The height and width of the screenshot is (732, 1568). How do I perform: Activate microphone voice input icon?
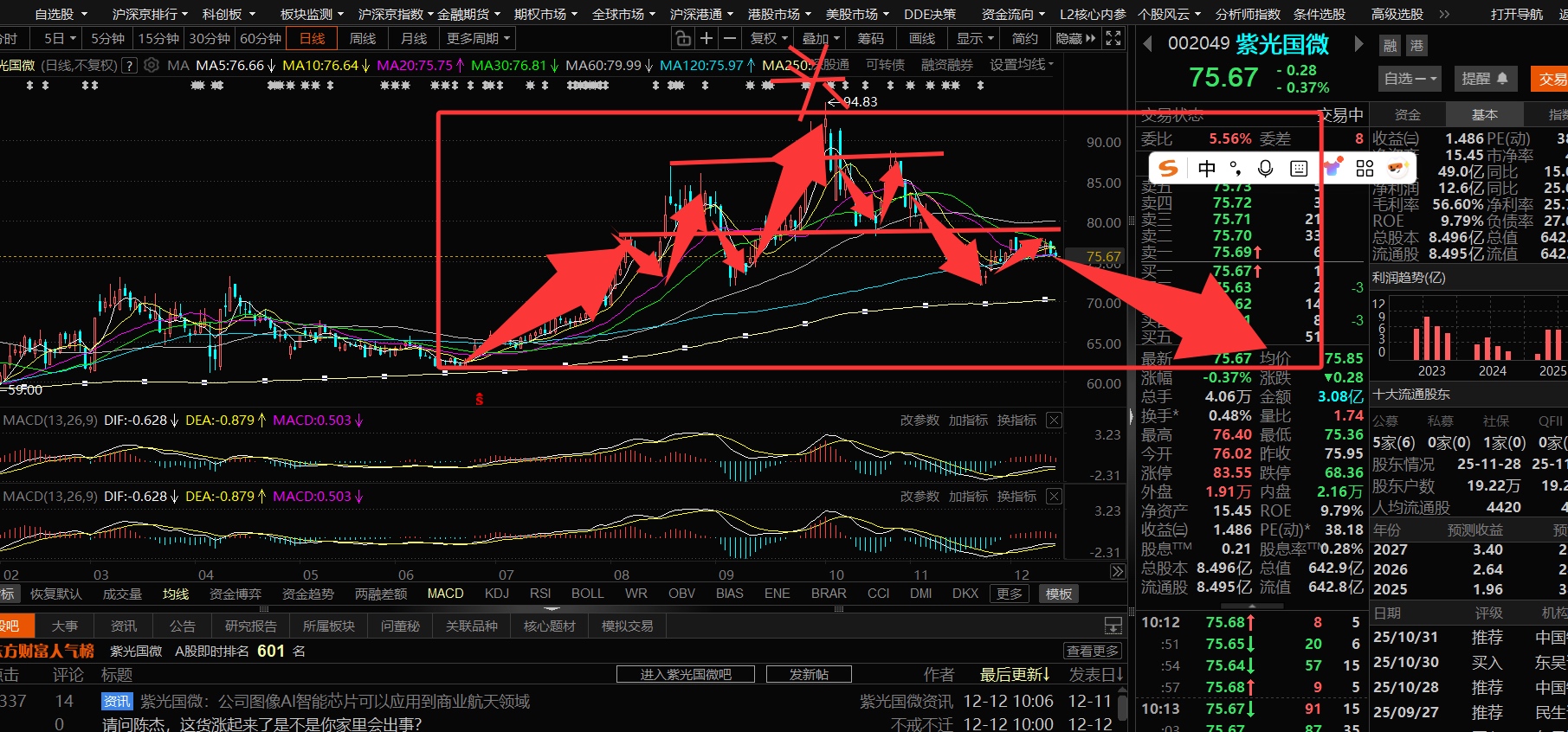1266,168
